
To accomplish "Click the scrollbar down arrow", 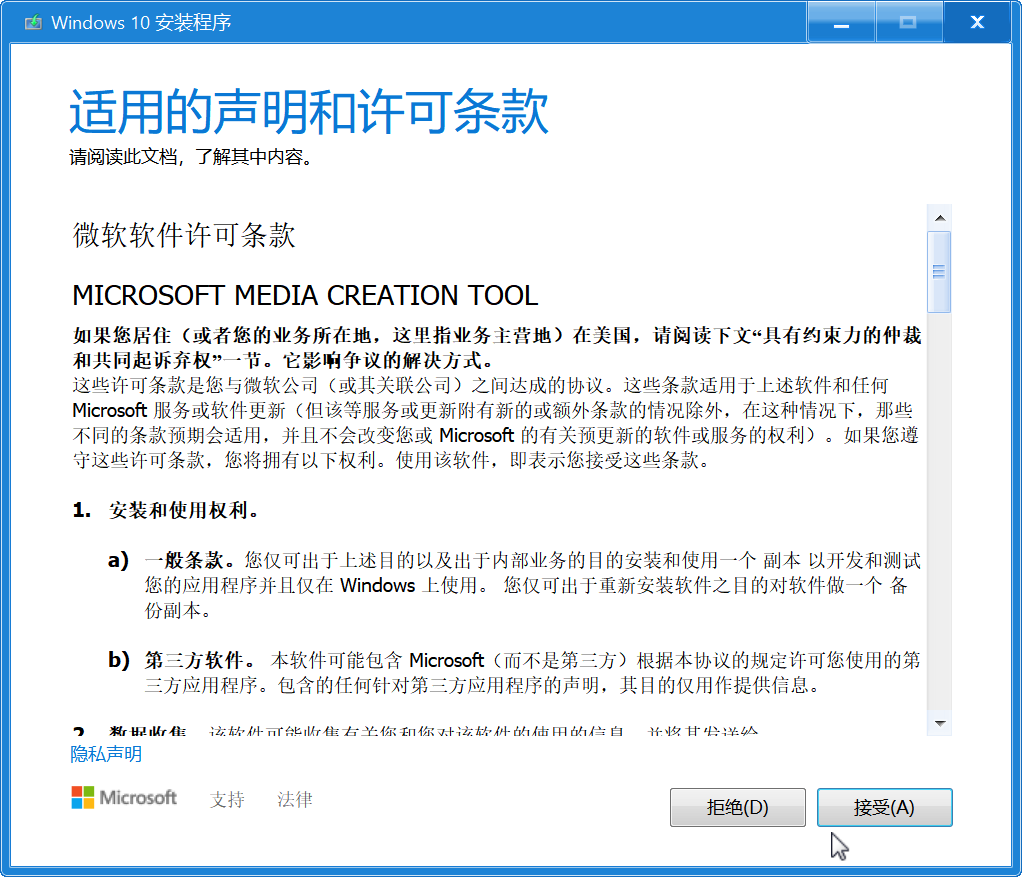I will click(x=939, y=722).
